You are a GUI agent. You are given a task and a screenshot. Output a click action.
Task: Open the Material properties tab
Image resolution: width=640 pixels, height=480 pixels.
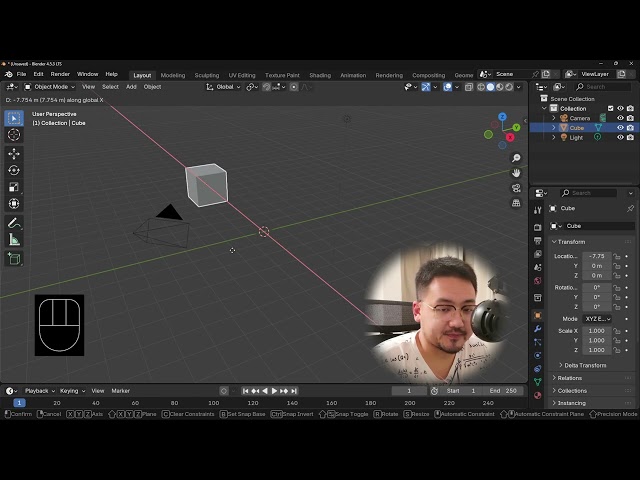538,396
